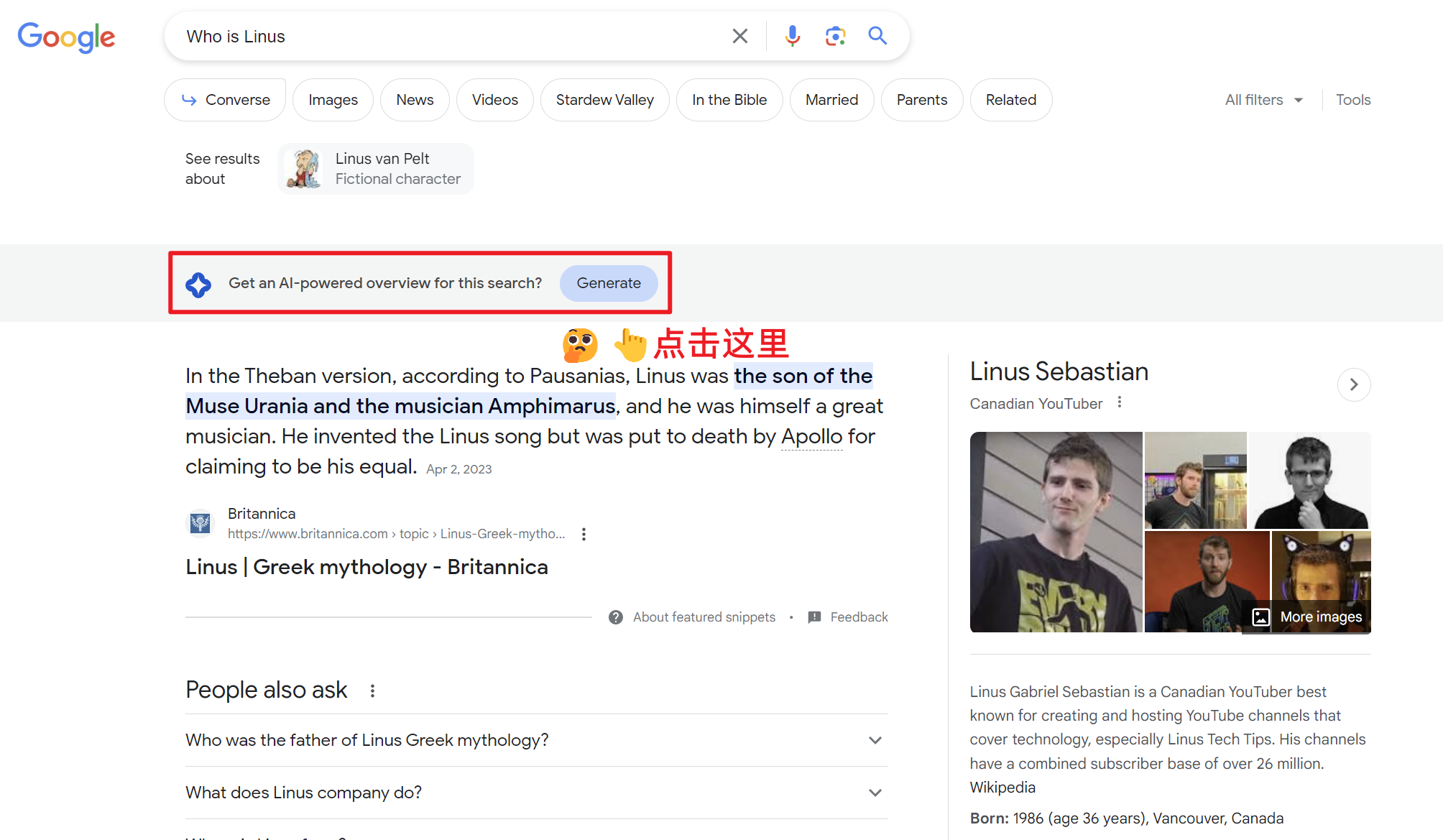Select the Stardew Valley filter chip

point(604,99)
